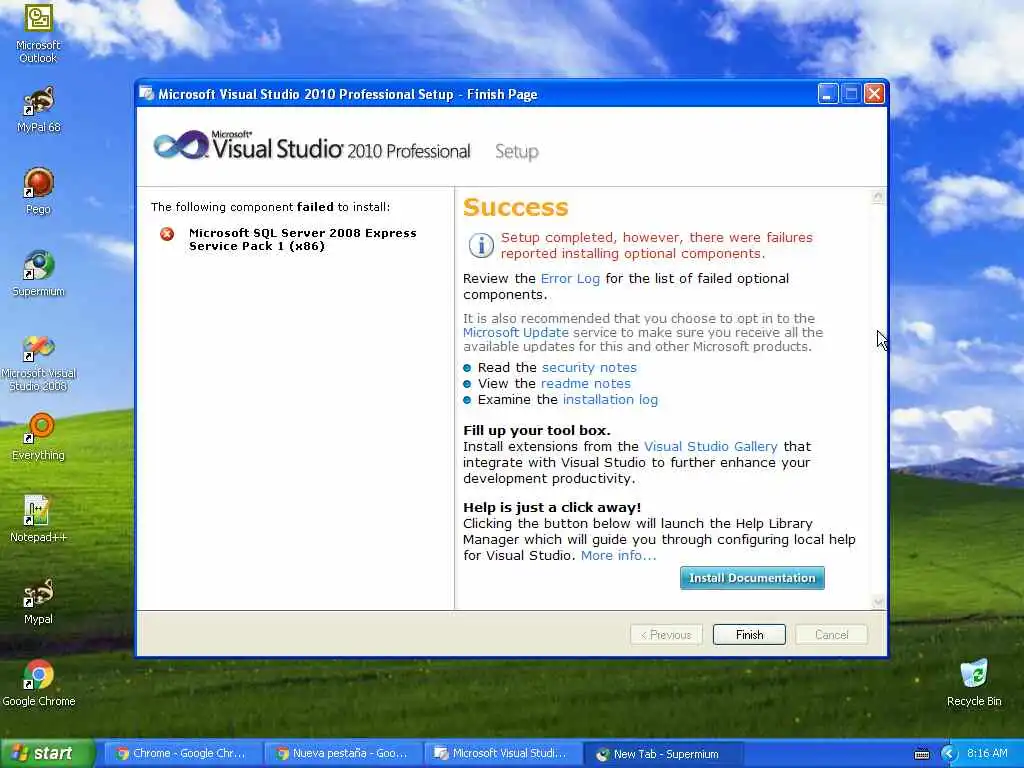Click the More info... link
The width and height of the screenshot is (1024, 768).
(618, 556)
